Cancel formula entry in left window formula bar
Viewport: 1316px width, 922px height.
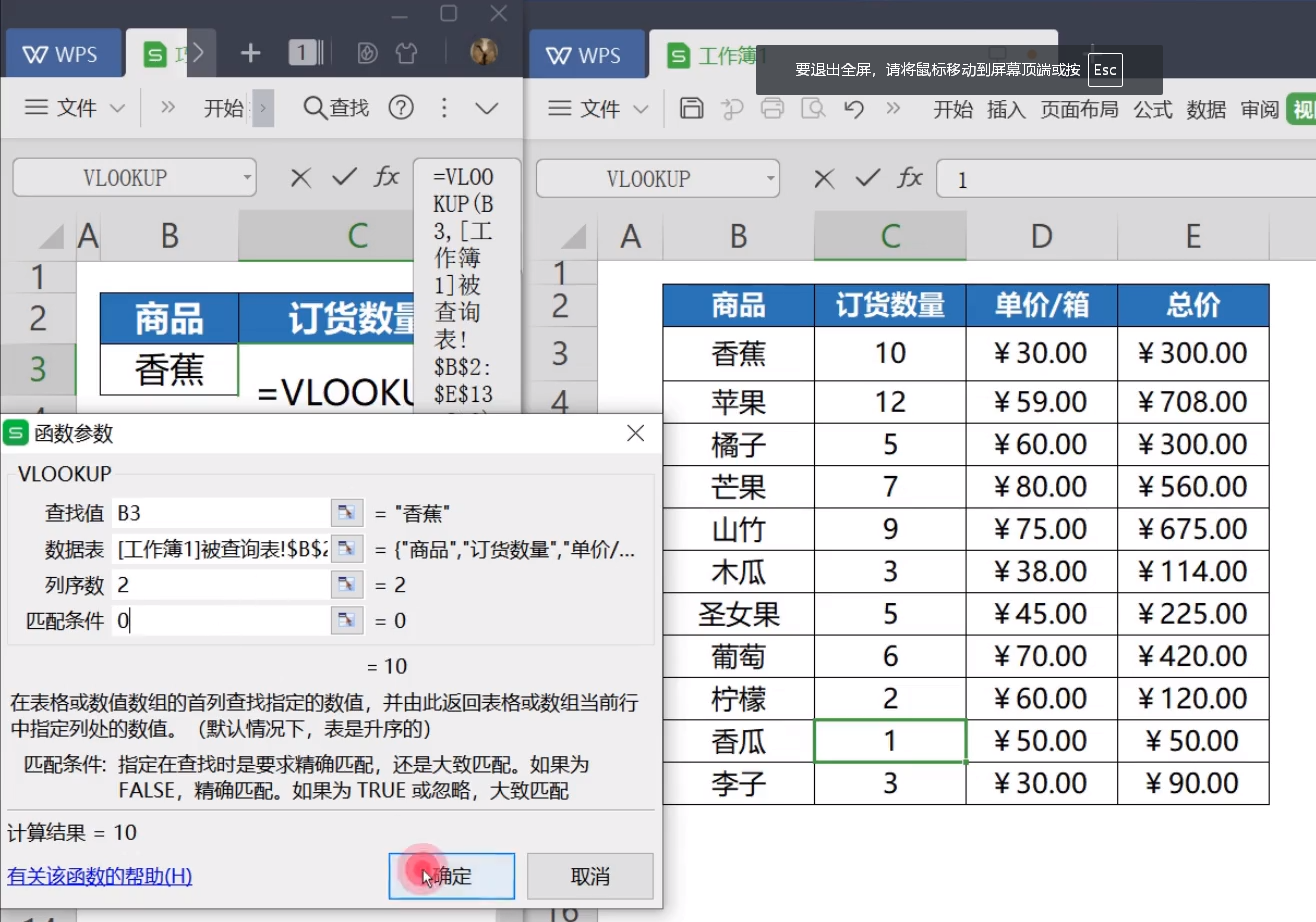click(300, 178)
